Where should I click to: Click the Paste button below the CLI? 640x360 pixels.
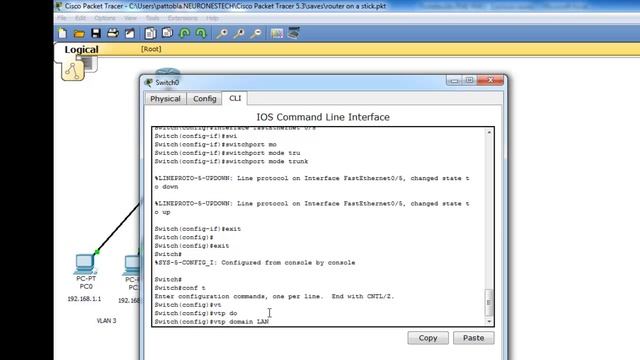click(x=473, y=338)
